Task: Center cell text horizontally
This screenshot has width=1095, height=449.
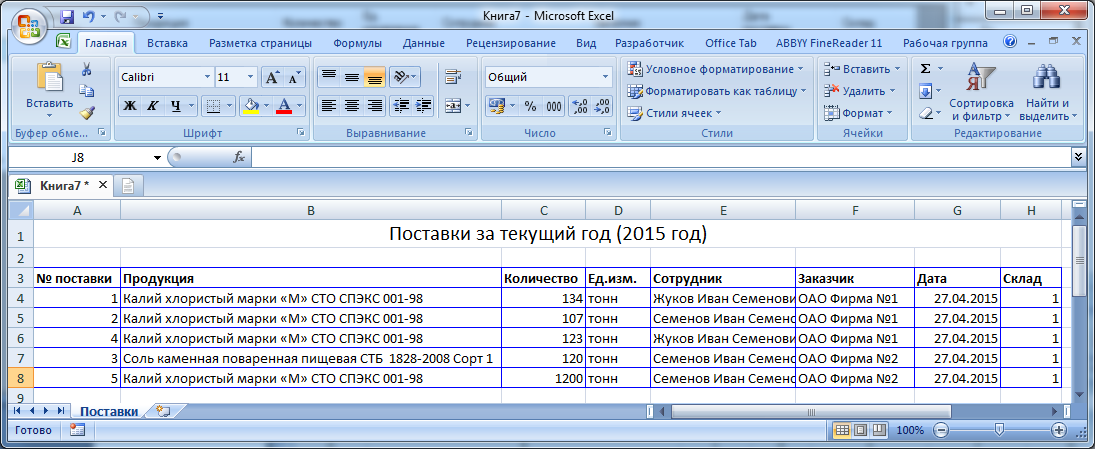Action: pos(352,106)
